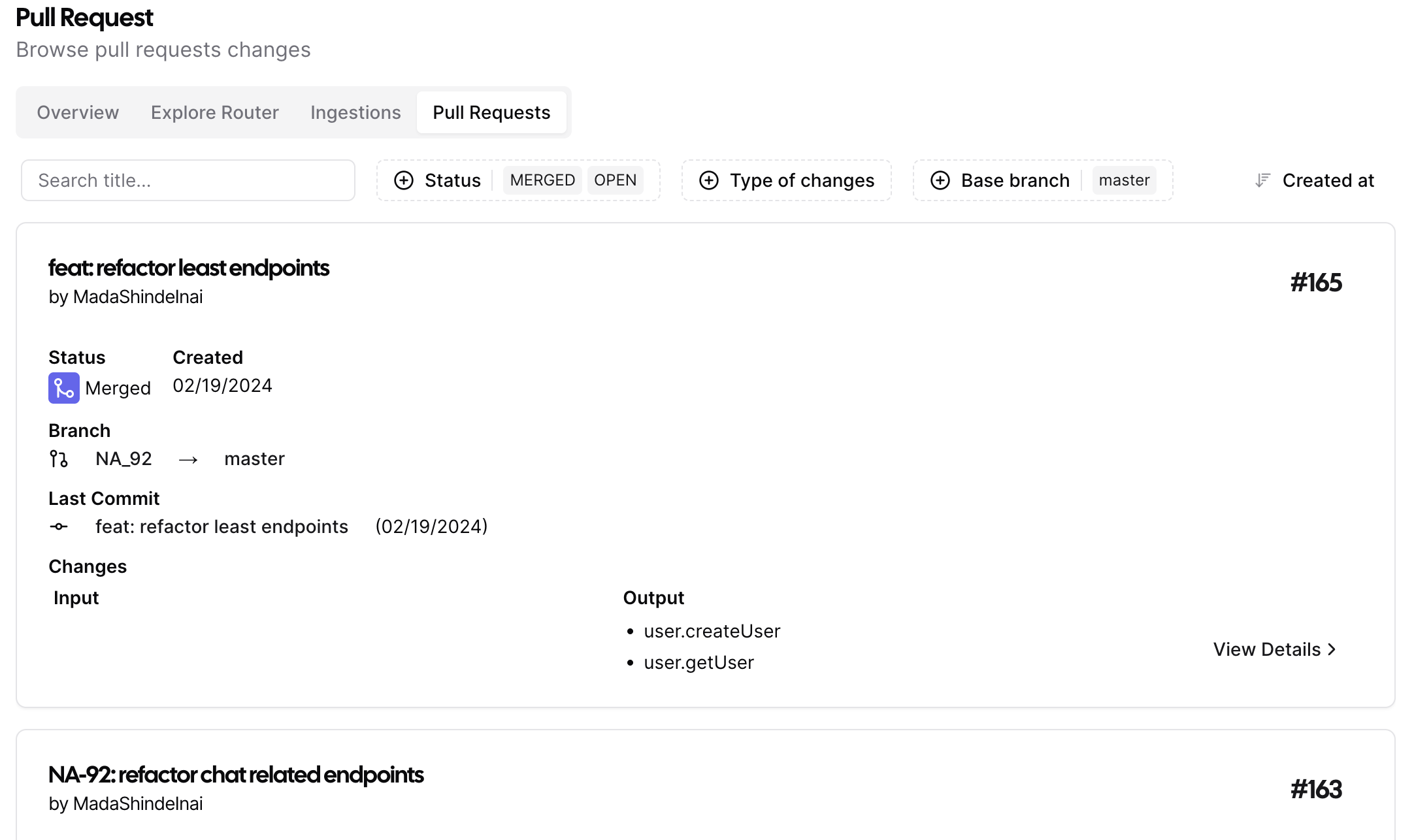The height and width of the screenshot is (840, 1414).
Task: Click plus icon next to Base branch
Action: click(x=940, y=180)
